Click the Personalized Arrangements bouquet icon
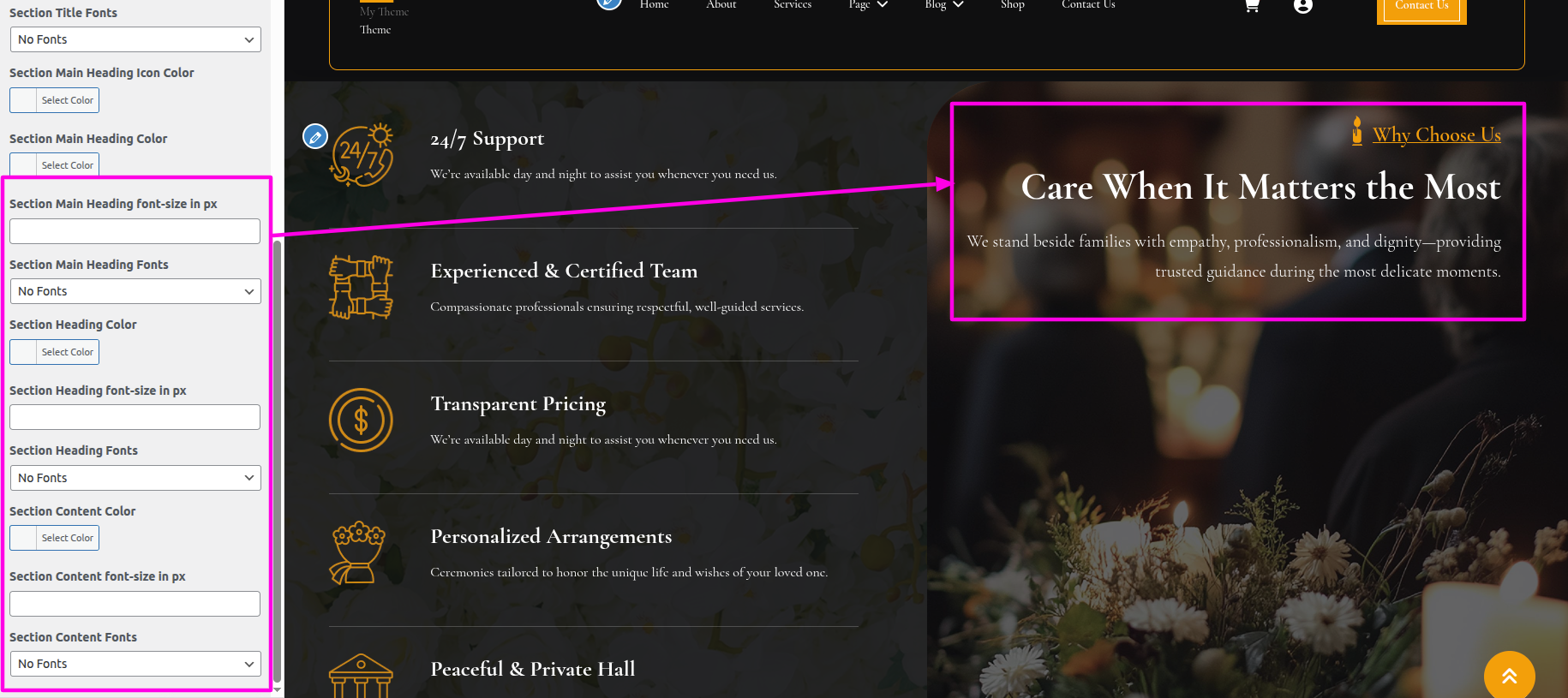 click(x=359, y=553)
